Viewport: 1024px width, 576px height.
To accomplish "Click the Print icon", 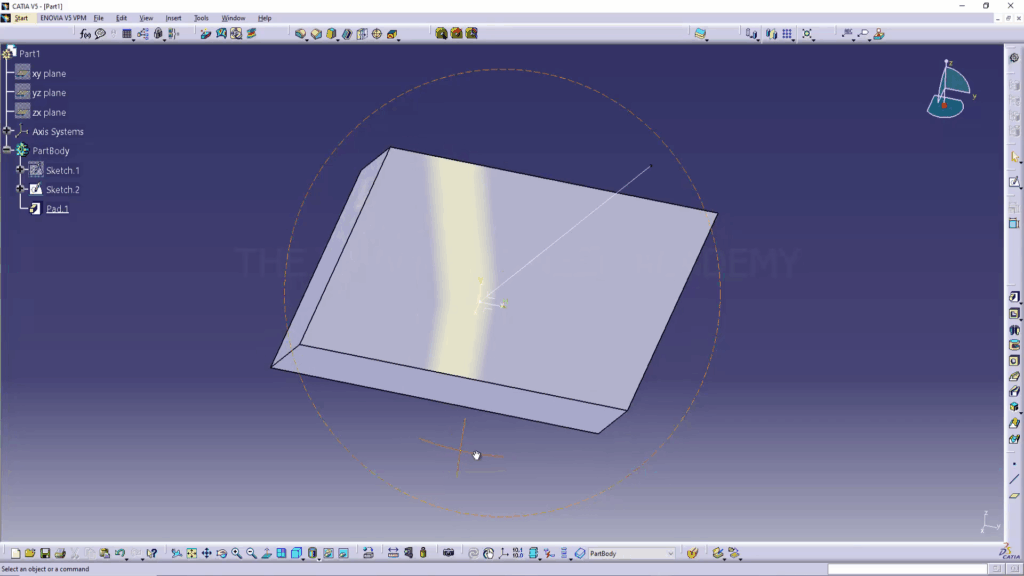I will pos(60,553).
